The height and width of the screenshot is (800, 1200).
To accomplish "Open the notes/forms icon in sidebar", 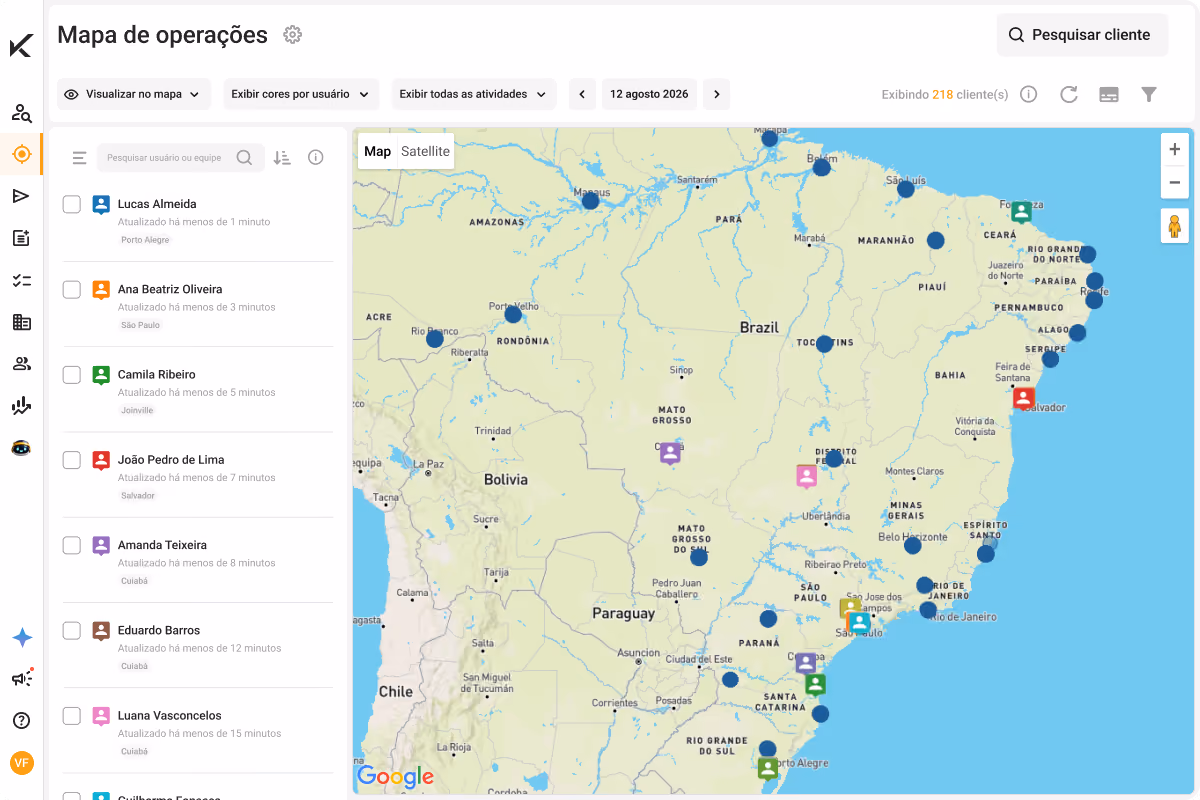I will click(21, 238).
